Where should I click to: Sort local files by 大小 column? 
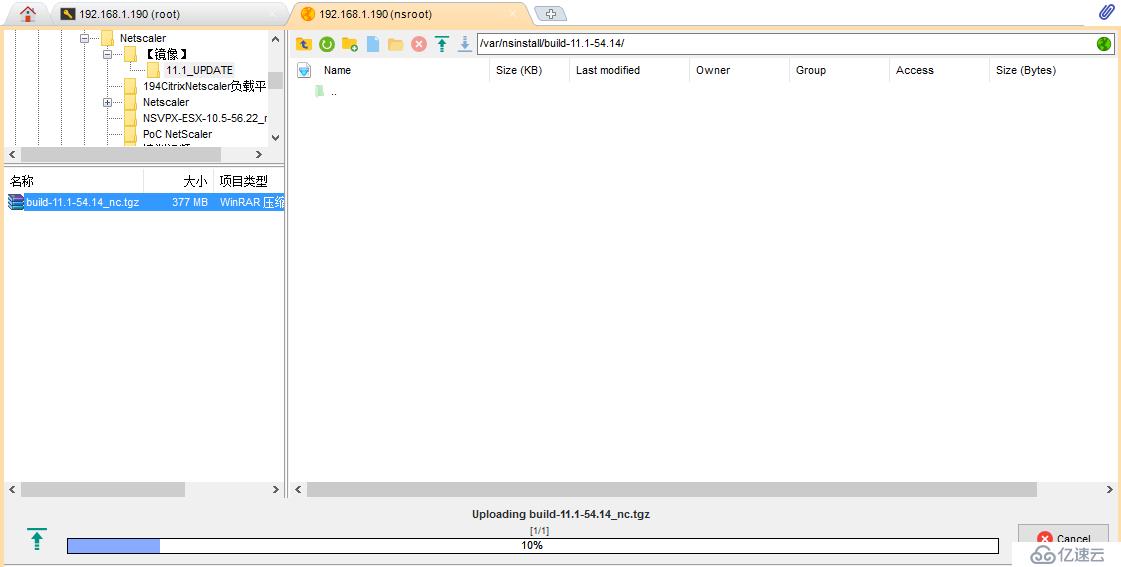pyautogui.click(x=195, y=182)
